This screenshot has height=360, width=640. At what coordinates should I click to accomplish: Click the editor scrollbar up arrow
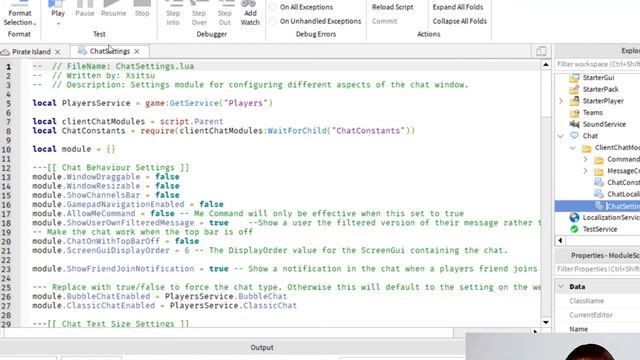[x=546, y=64]
